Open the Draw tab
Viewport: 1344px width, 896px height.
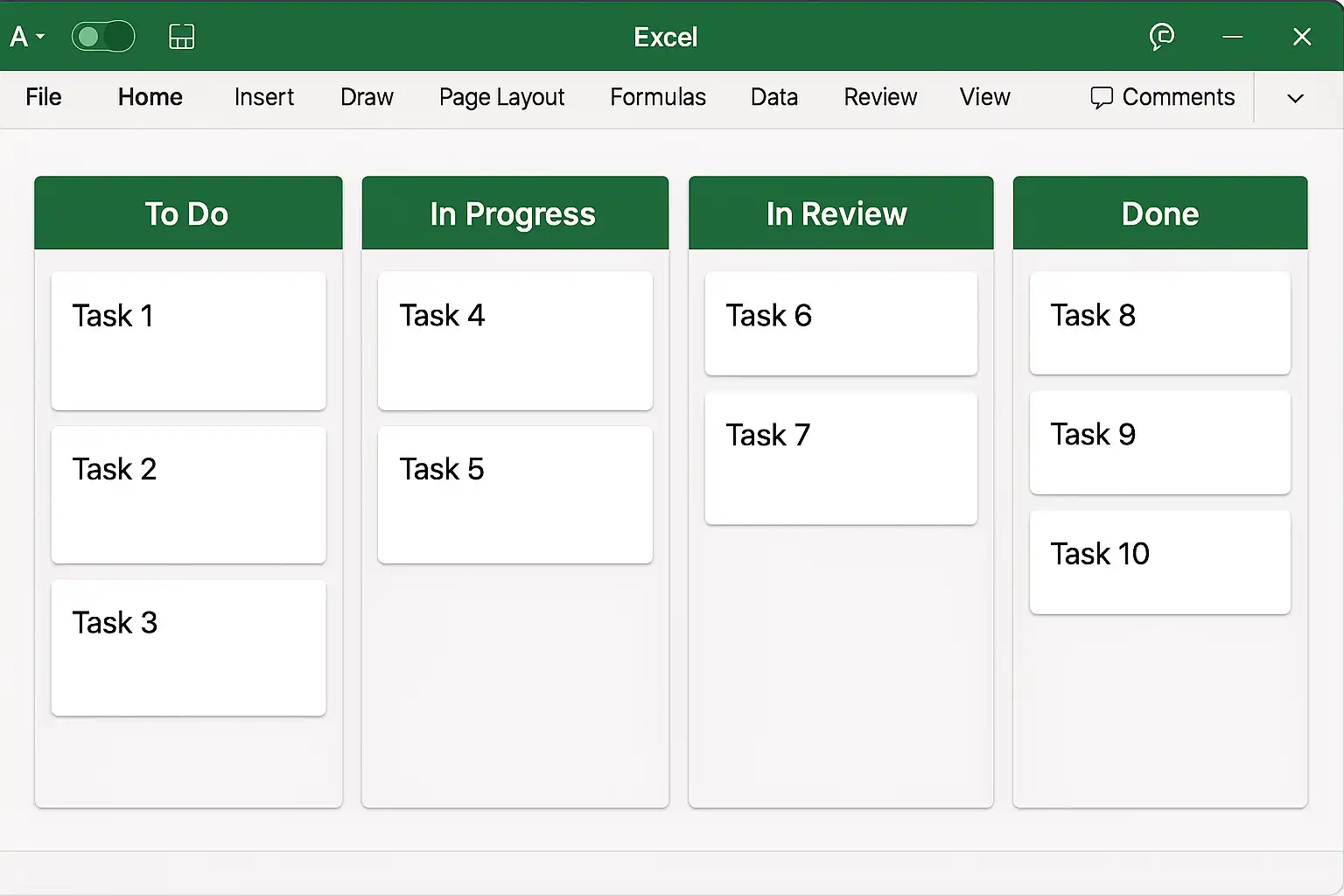point(367,97)
